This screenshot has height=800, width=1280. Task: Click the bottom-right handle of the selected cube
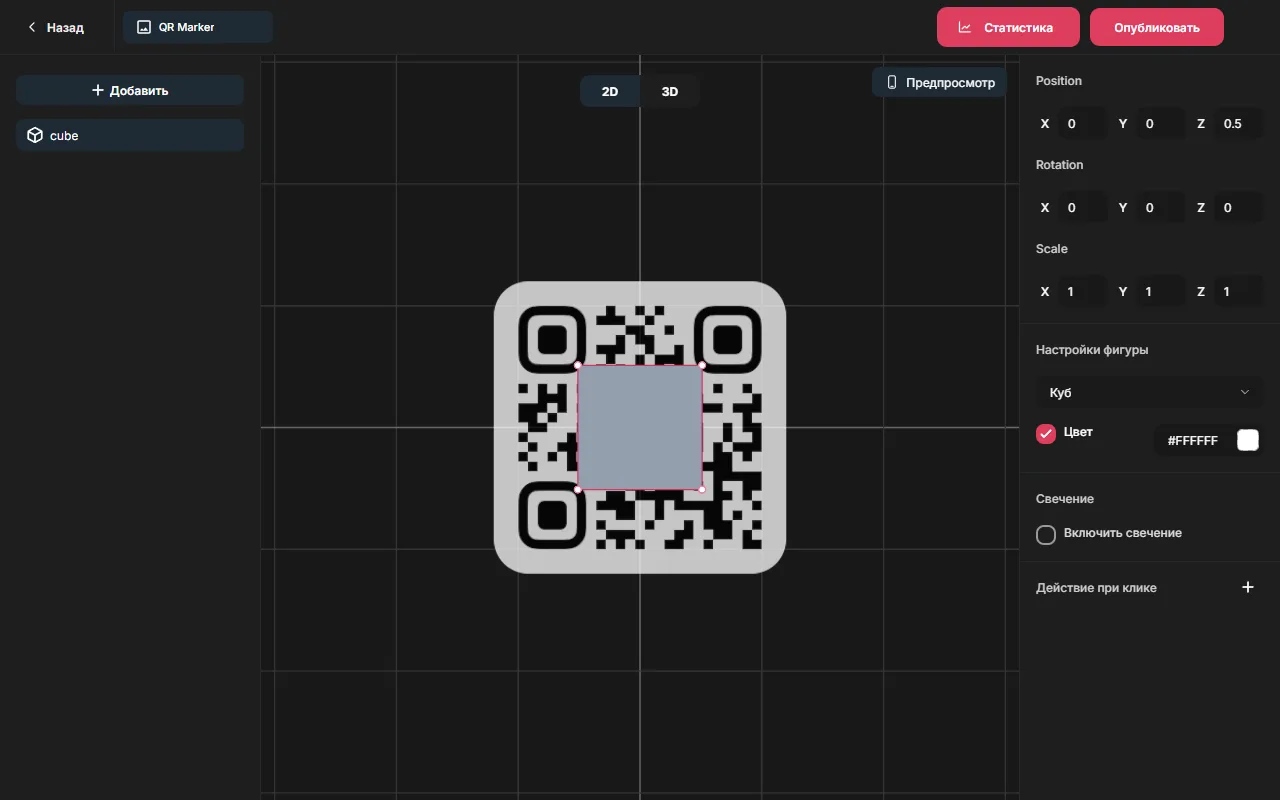click(x=702, y=489)
